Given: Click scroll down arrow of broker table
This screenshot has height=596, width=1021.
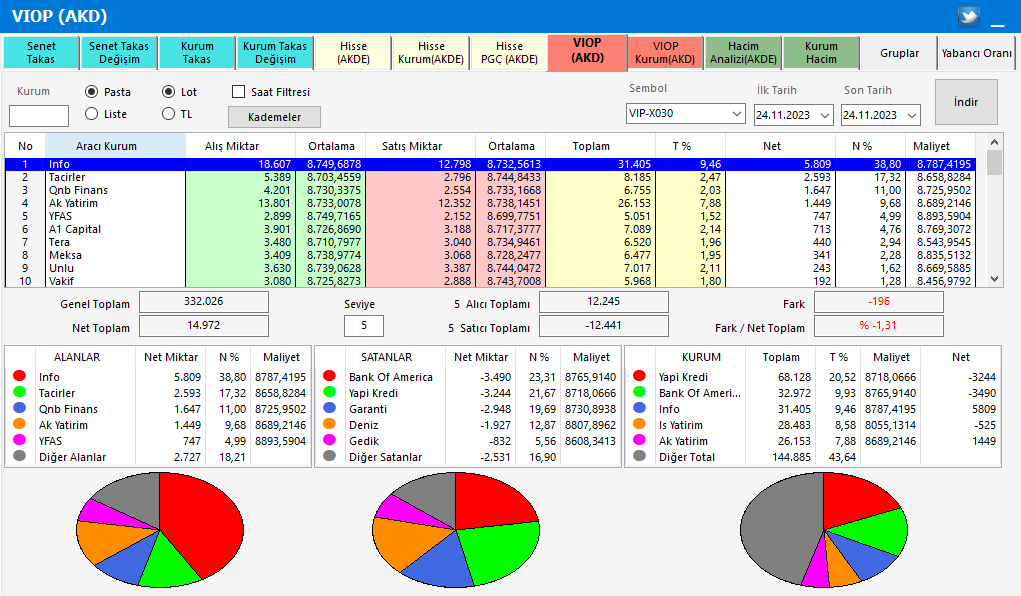Looking at the screenshot, I should tap(994, 279).
